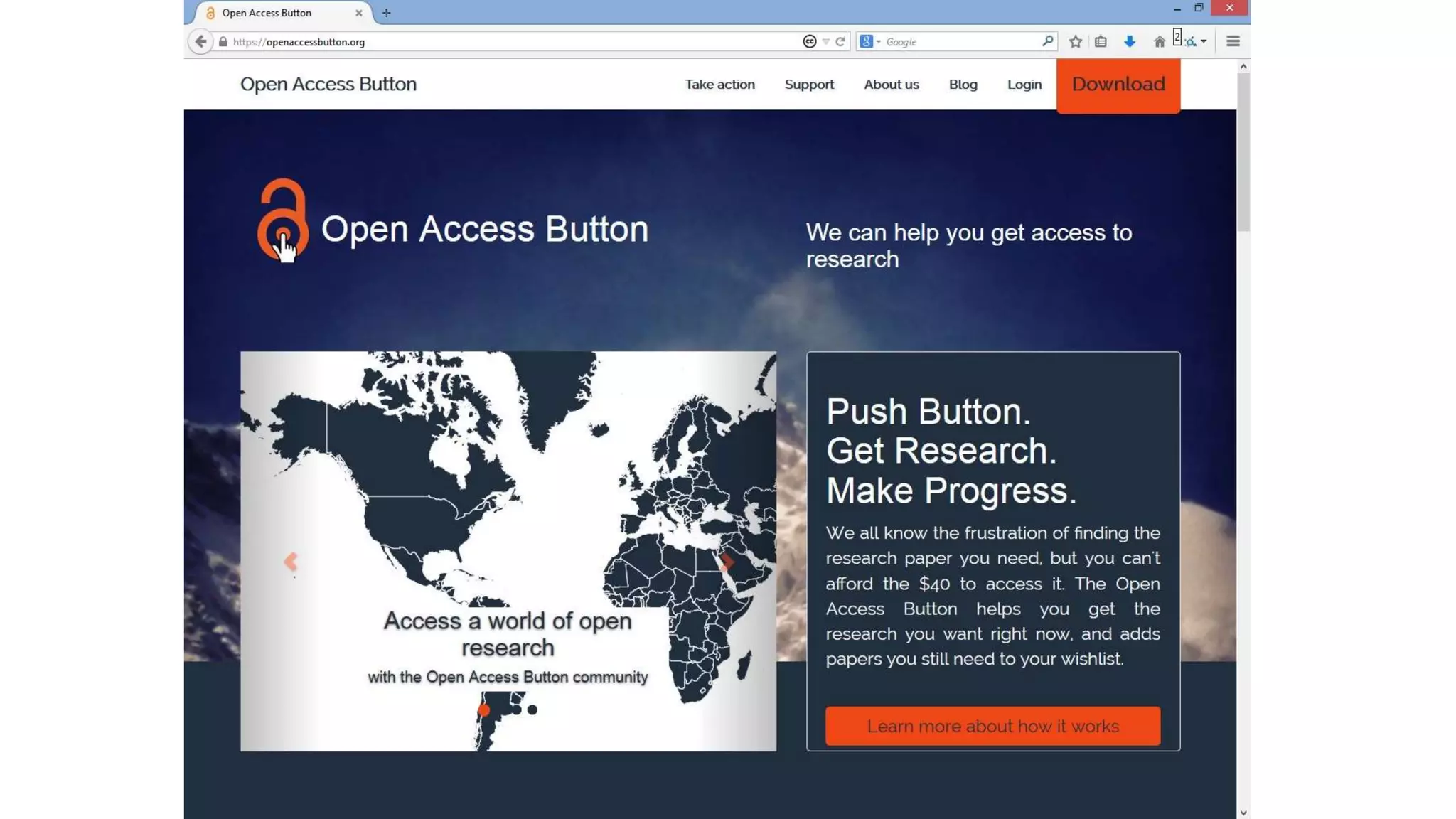The image size is (1456, 819).
Task: Open the downloads arrow icon
Action: coord(1129,41)
